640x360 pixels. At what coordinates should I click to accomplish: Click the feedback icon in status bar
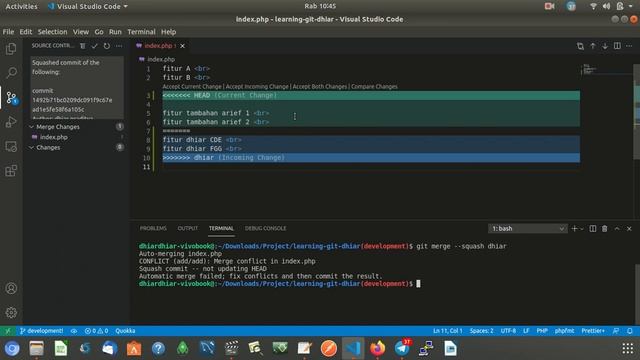(616, 331)
